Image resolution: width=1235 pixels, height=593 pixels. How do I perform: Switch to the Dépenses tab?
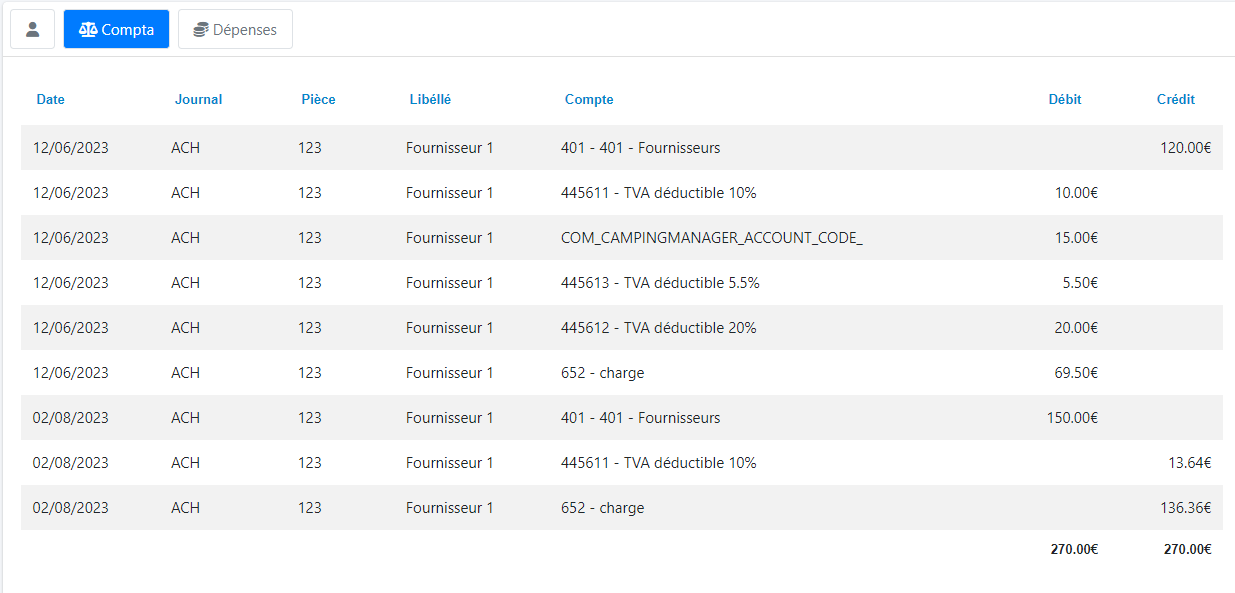[x=235, y=29]
